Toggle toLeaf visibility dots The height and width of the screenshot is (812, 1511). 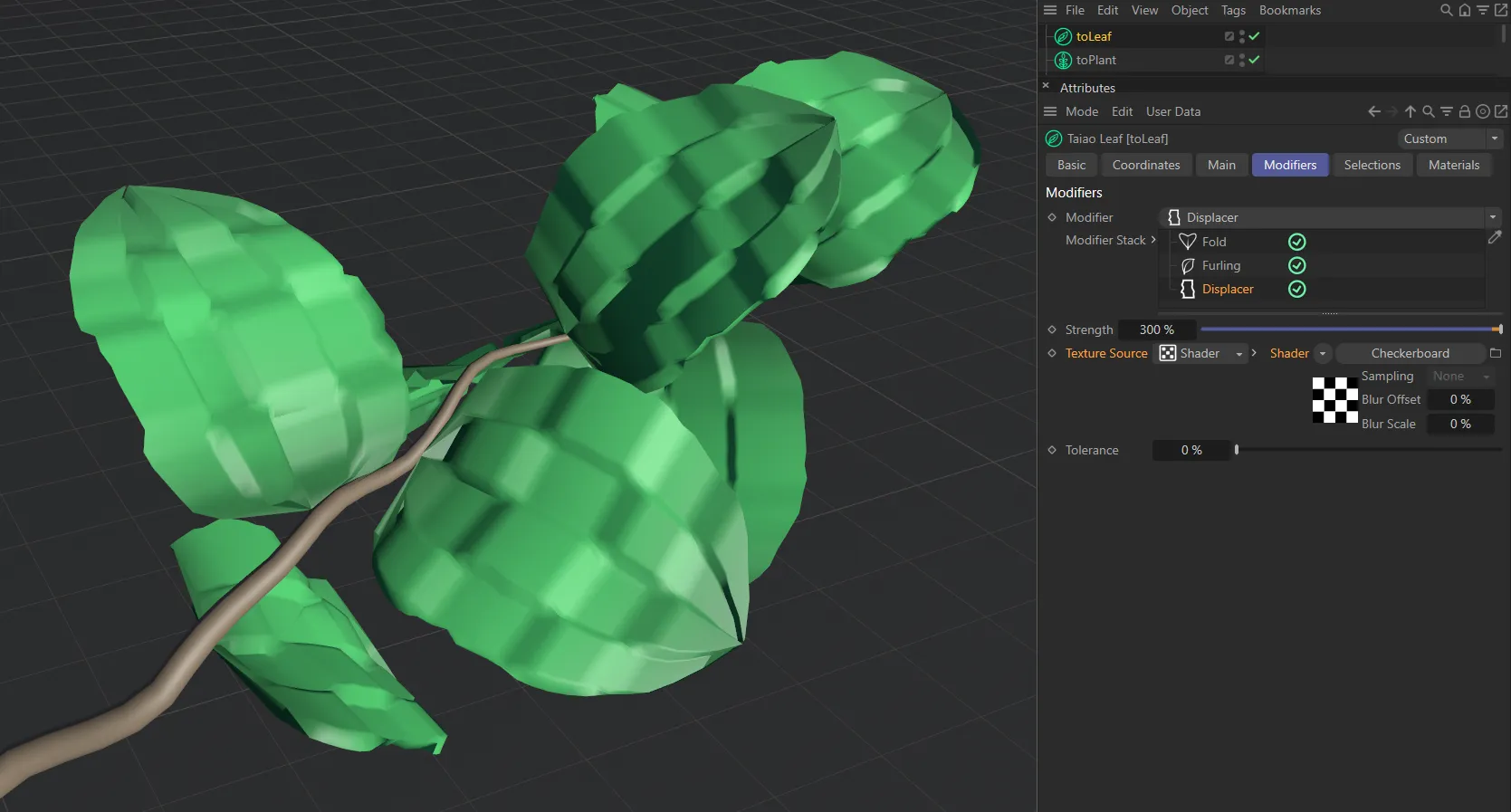[1242, 36]
